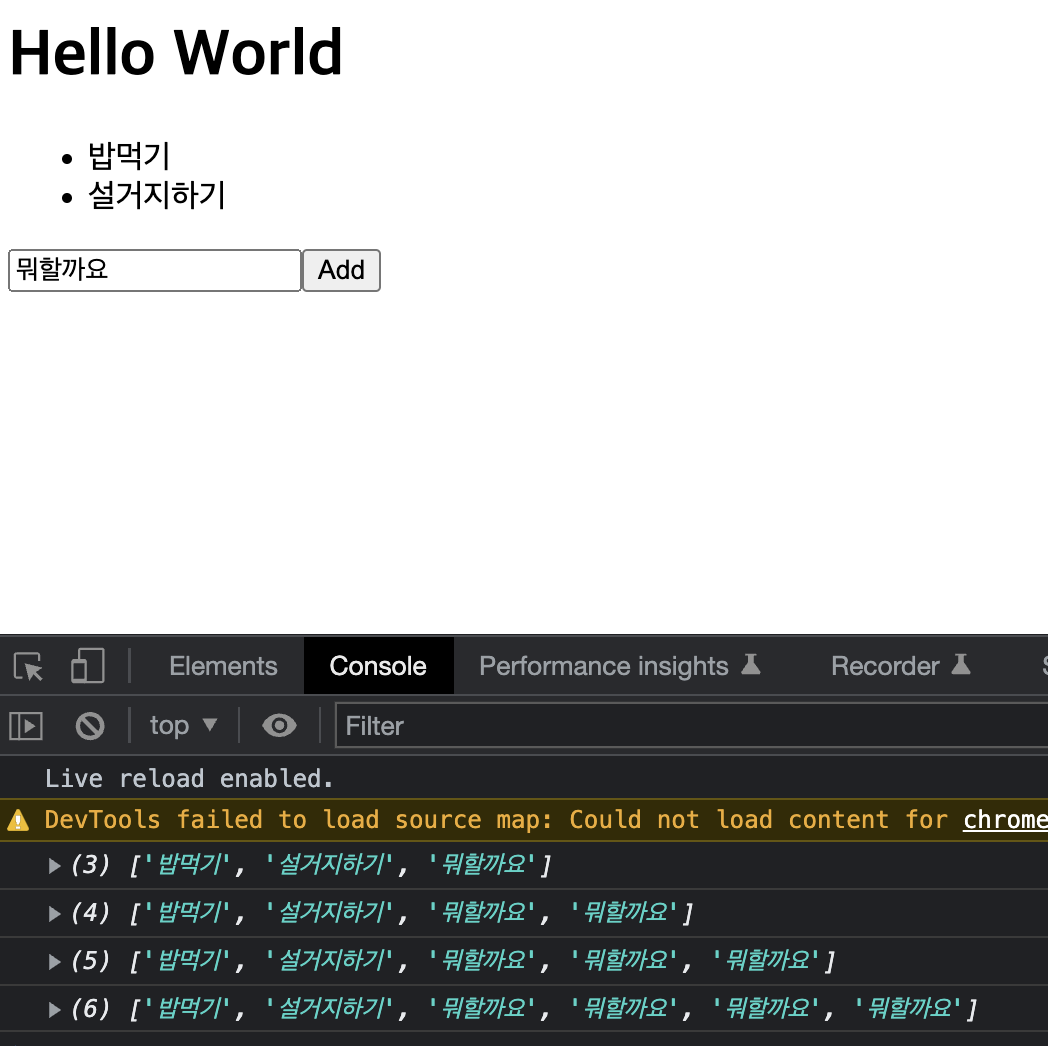Expand the (6) array log entry
This screenshot has width=1048, height=1046.
pyautogui.click(x=55, y=1009)
